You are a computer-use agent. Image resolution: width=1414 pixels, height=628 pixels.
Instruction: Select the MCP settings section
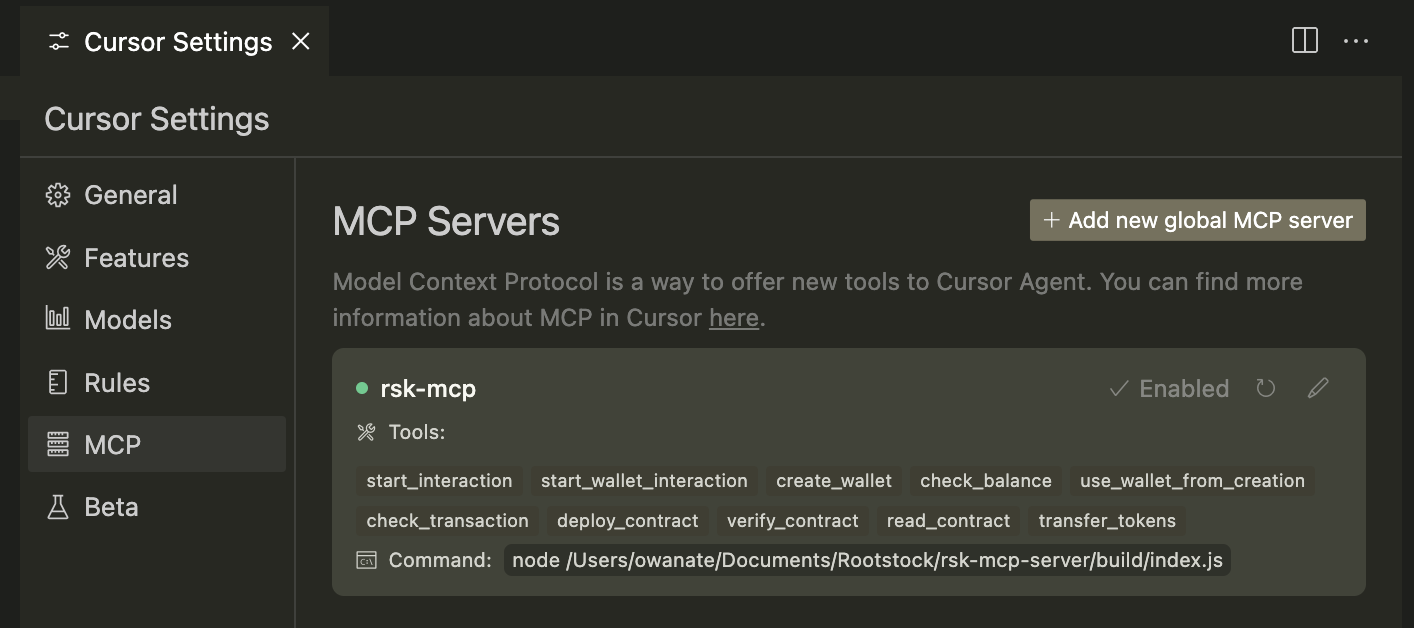coord(112,445)
